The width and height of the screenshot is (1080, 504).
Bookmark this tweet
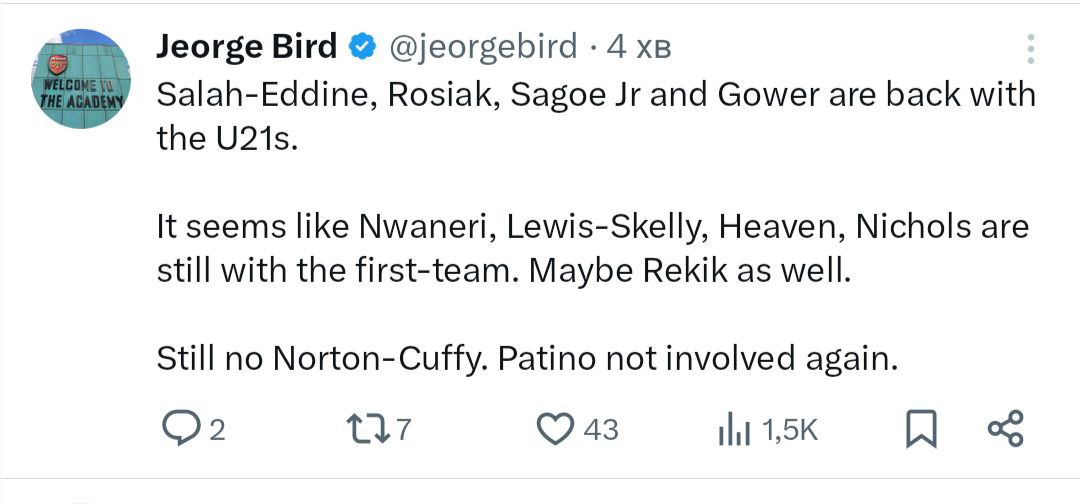918,430
